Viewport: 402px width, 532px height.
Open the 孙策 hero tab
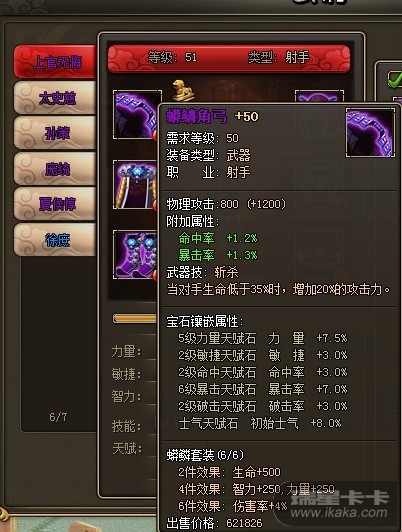[x=55, y=133]
